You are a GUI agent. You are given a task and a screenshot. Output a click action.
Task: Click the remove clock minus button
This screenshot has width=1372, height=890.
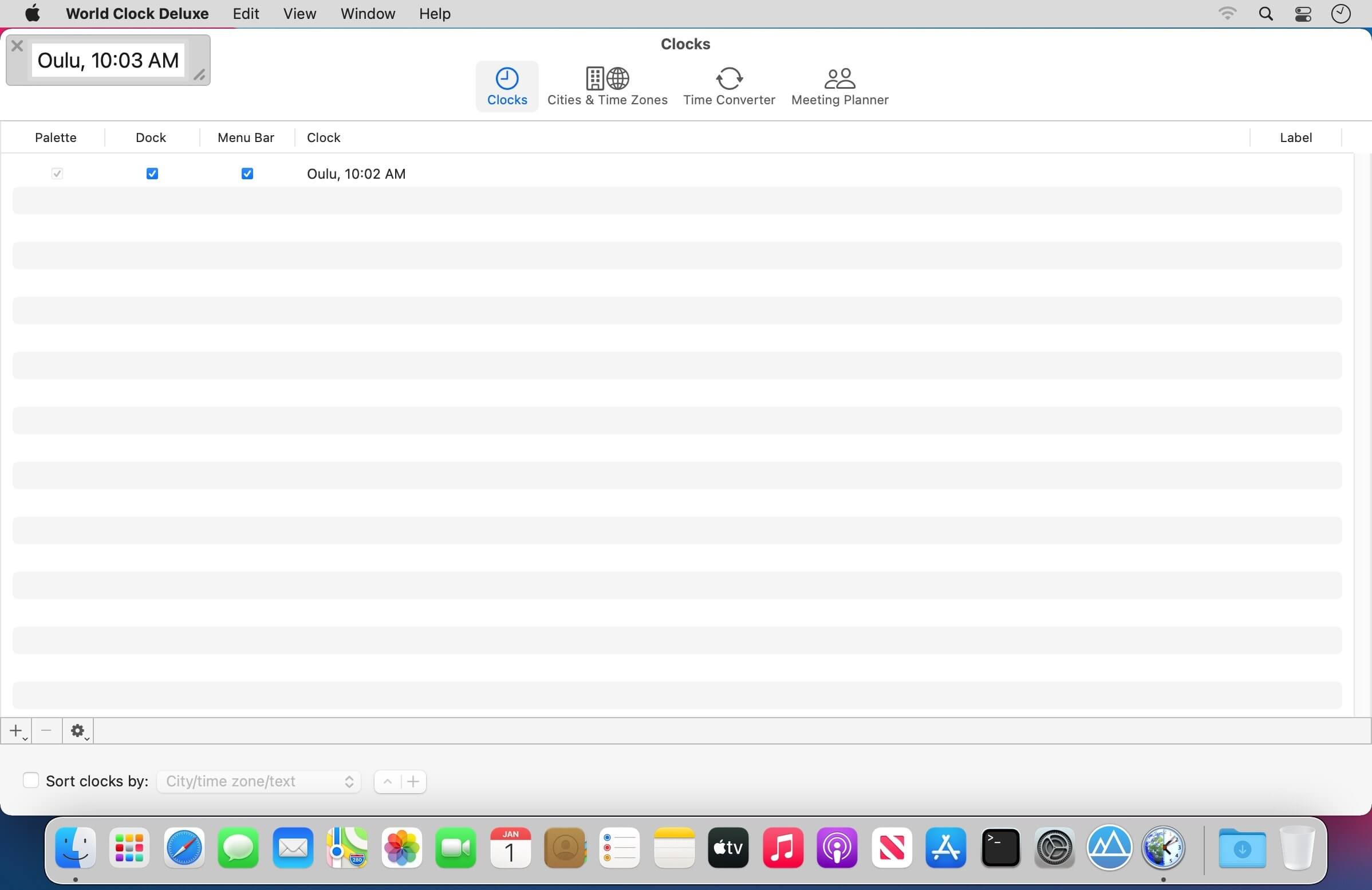point(47,731)
